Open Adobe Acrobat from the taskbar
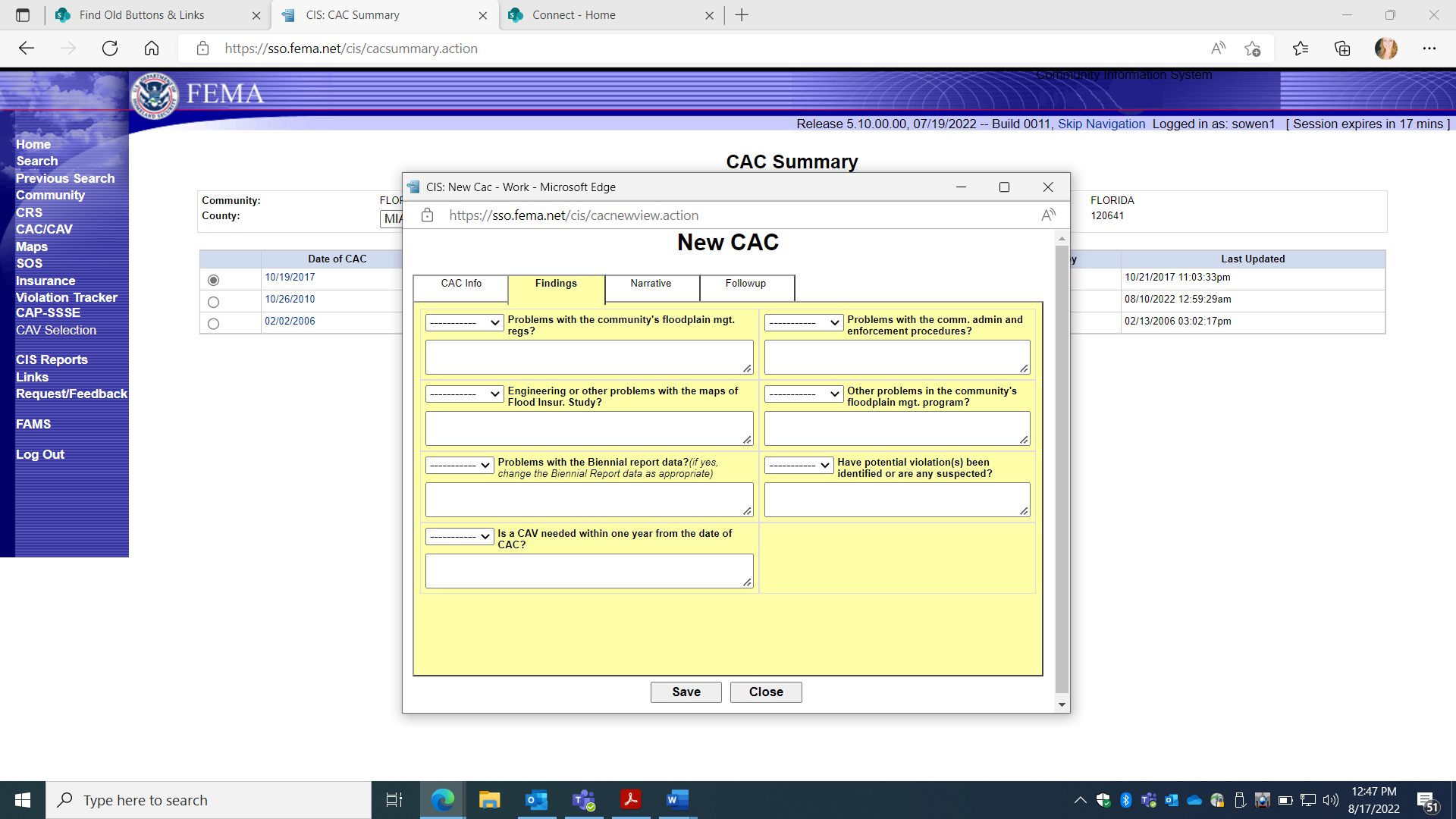 (630, 800)
